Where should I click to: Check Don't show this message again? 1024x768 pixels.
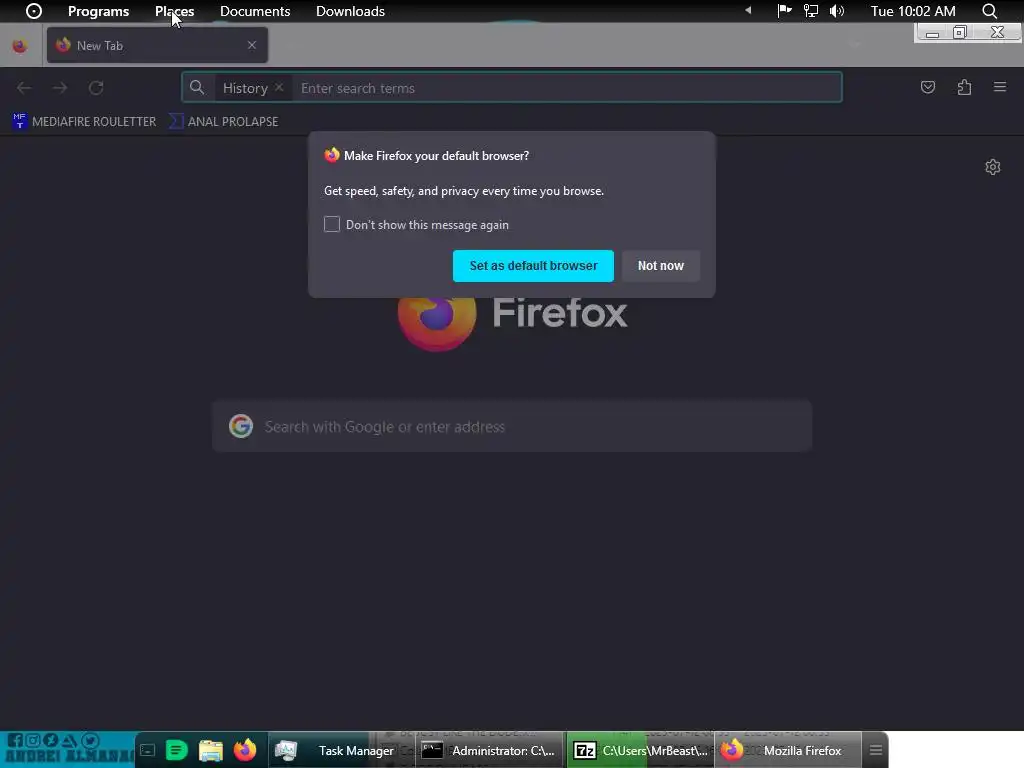(x=332, y=225)
